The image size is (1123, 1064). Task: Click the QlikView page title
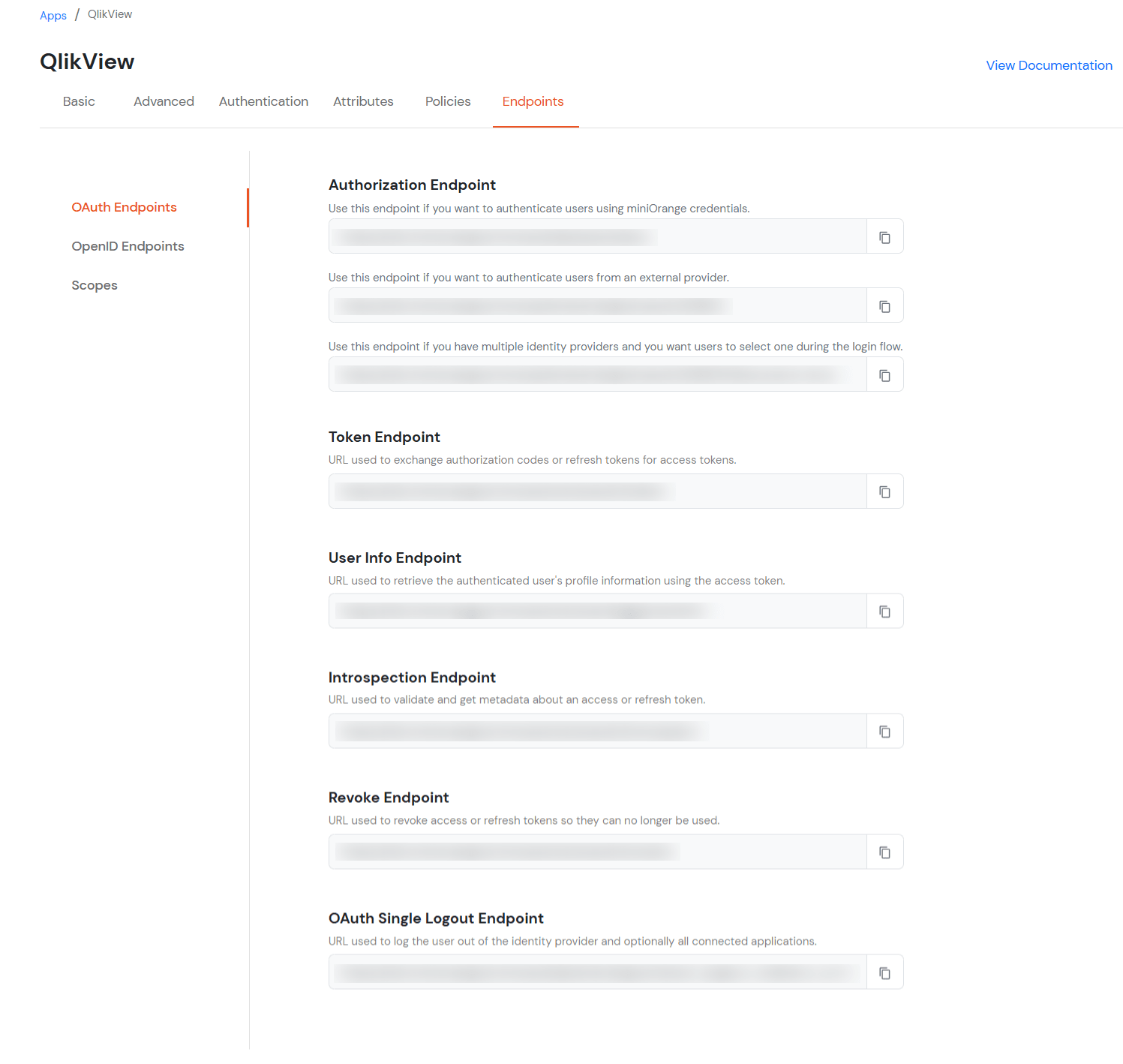87,62
